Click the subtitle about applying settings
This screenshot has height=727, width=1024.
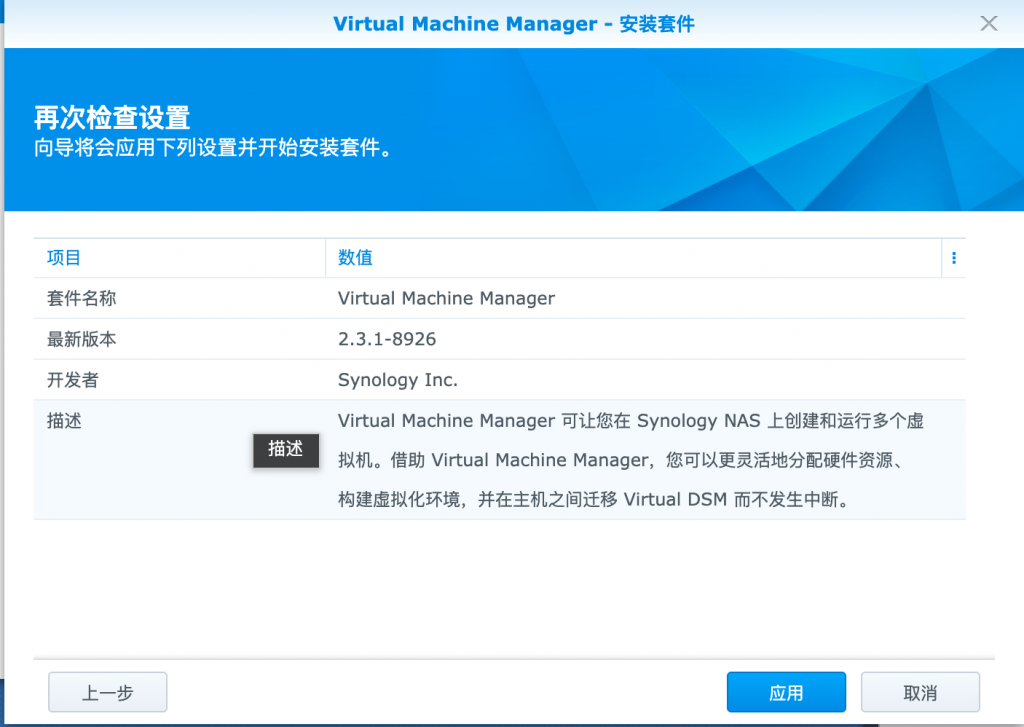click(x=213, y=148)
